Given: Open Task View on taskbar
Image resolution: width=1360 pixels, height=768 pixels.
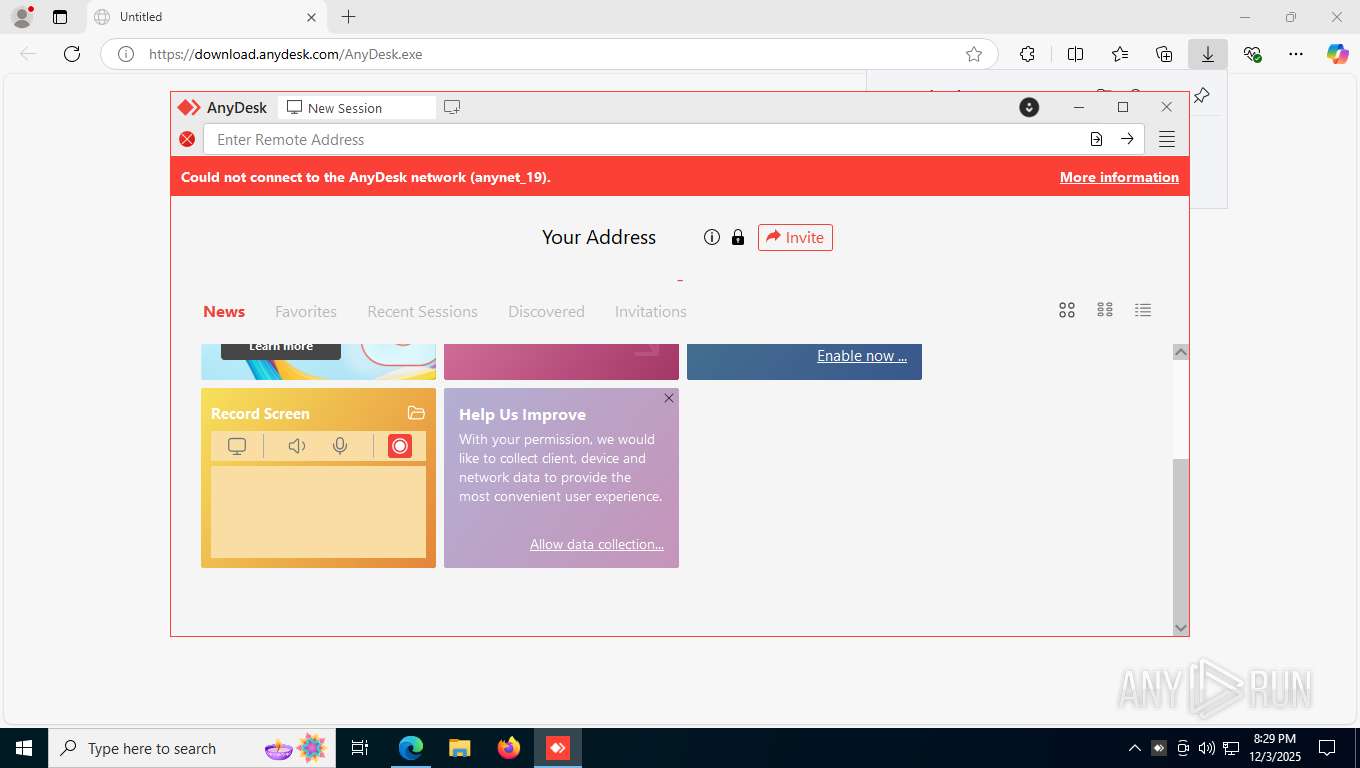Looking at the screenshot, I should 360,748.
